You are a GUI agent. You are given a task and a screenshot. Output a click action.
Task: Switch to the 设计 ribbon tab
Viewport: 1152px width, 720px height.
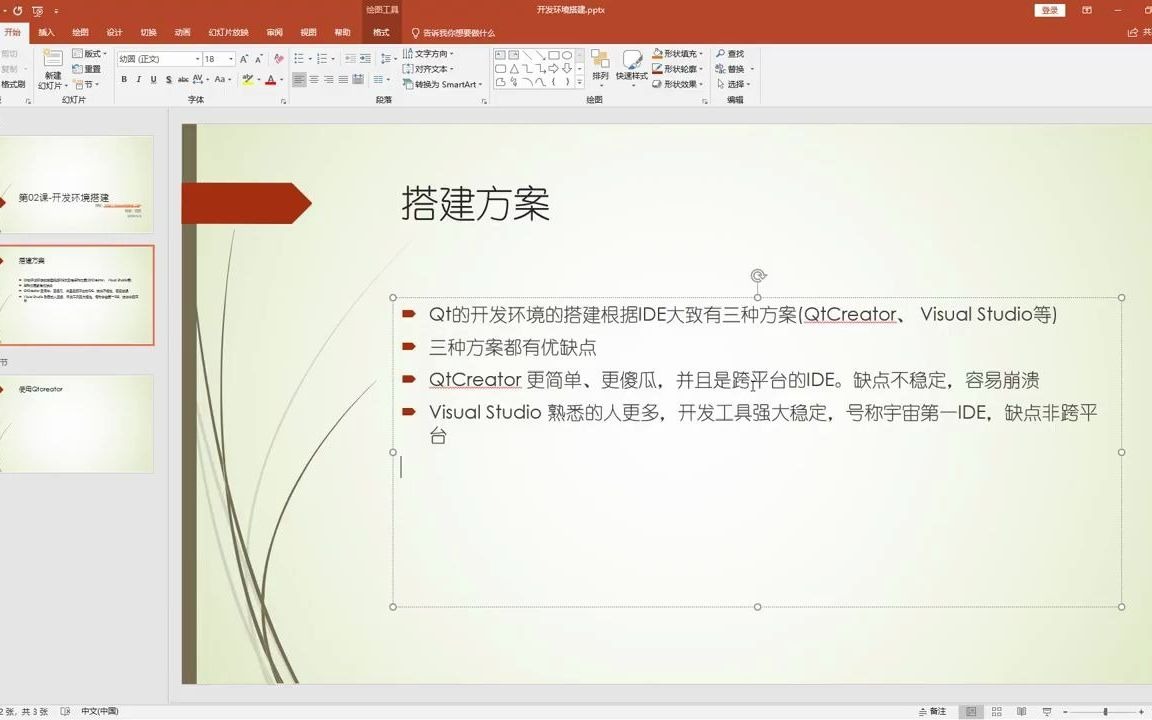115,31
